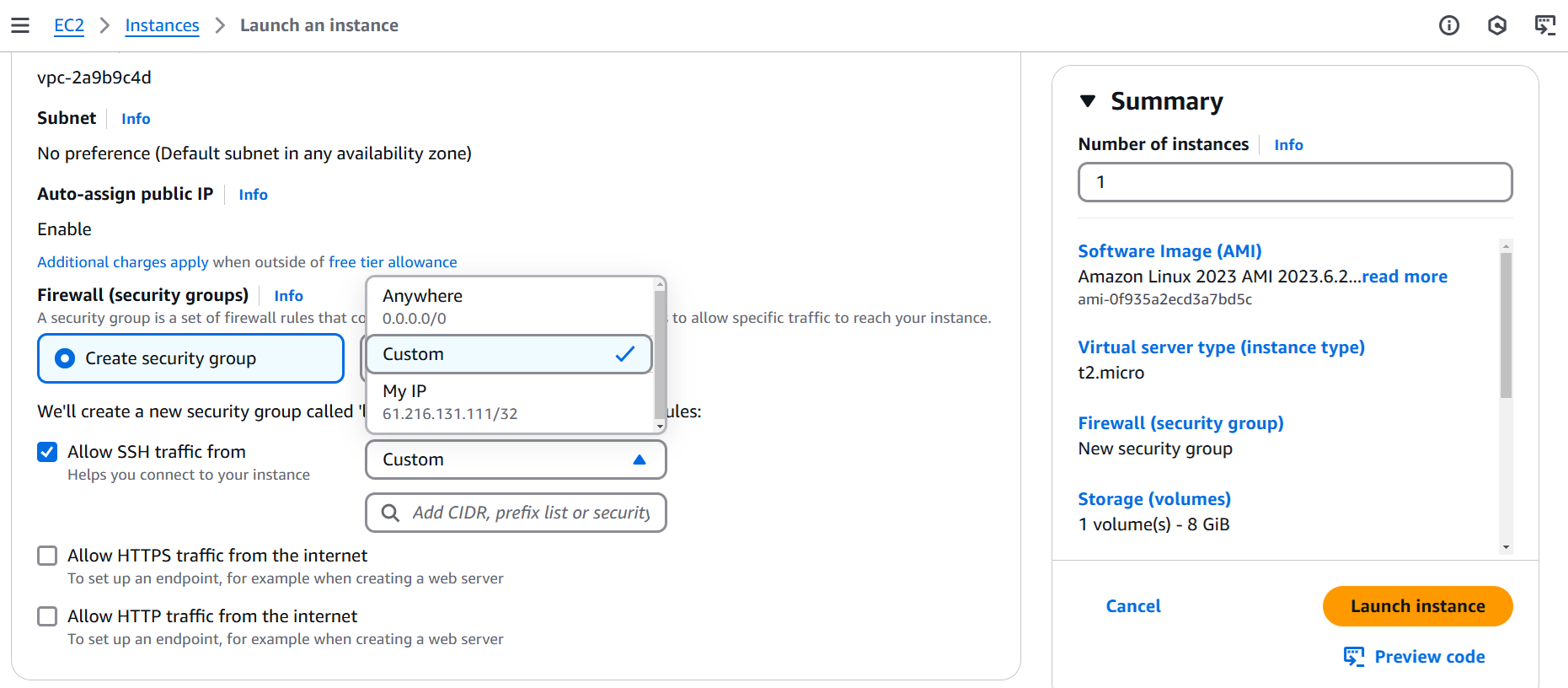
Task: Open Instances breadcrumb link
Action: pos(162,25)
